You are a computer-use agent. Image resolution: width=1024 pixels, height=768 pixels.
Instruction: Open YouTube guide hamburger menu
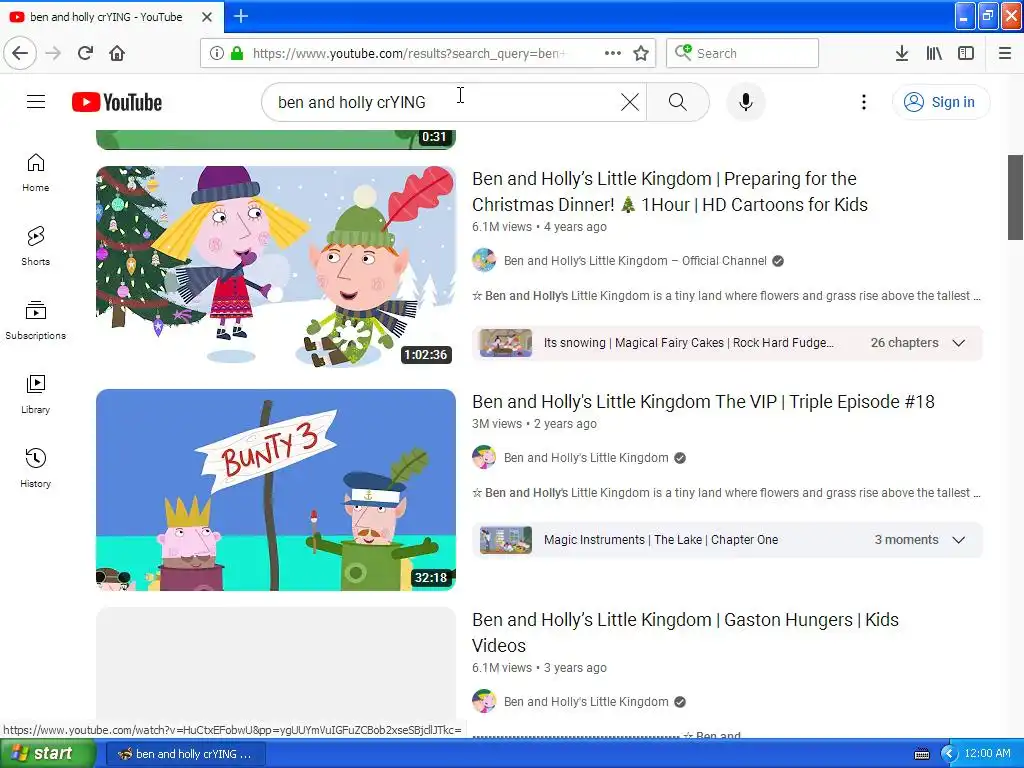point(36,102)
